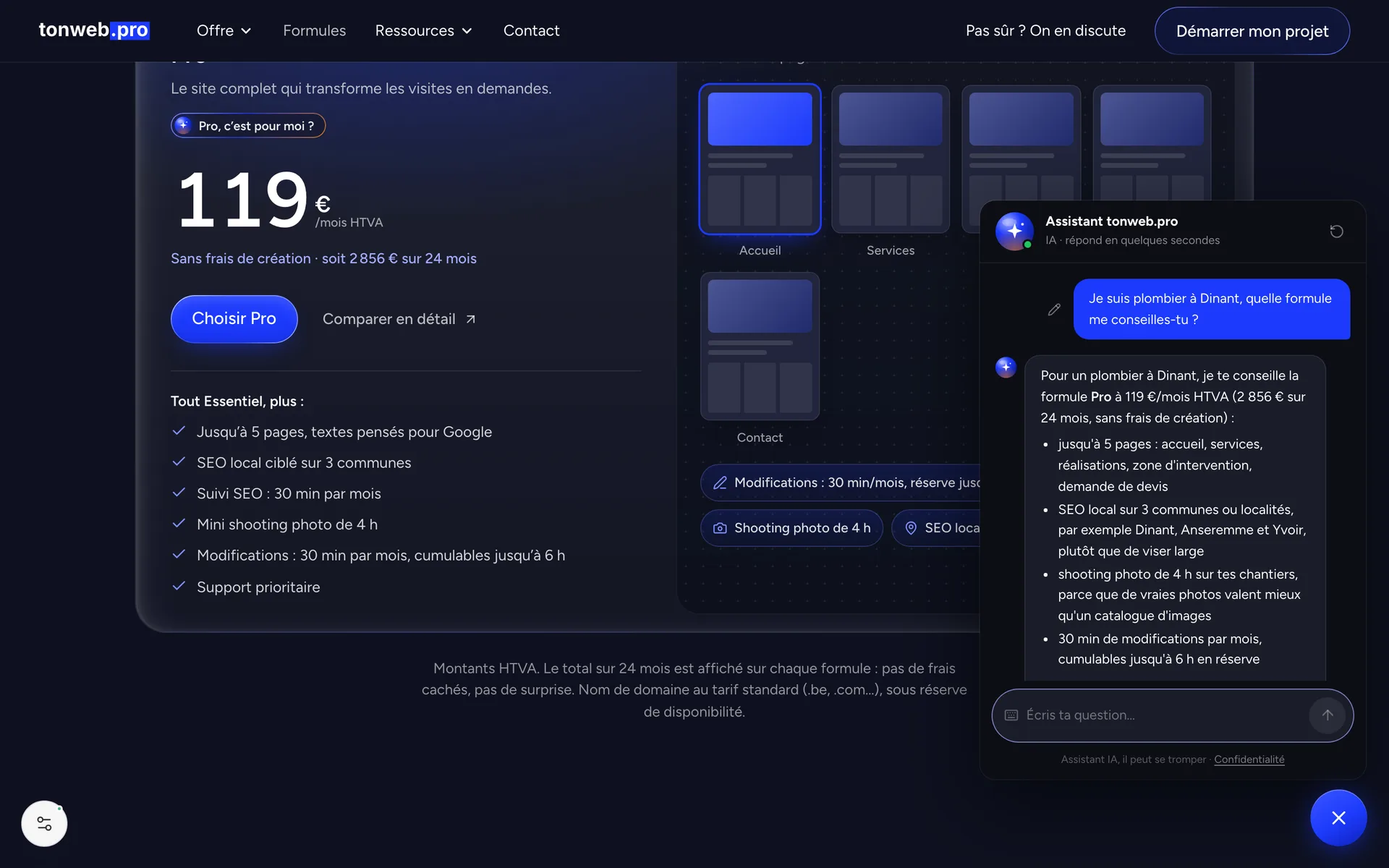Click the Démarrer mon projet button
The image size is (1389, 868).
tap(1252, 31)
